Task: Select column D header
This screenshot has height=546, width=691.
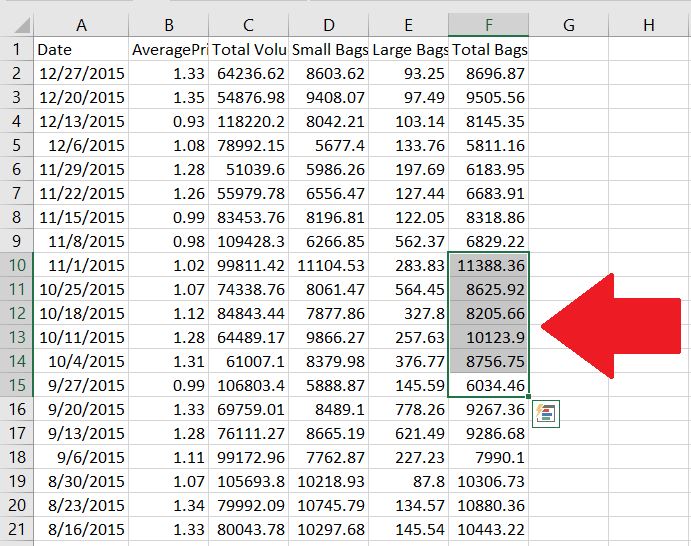Action: (328, 25)
